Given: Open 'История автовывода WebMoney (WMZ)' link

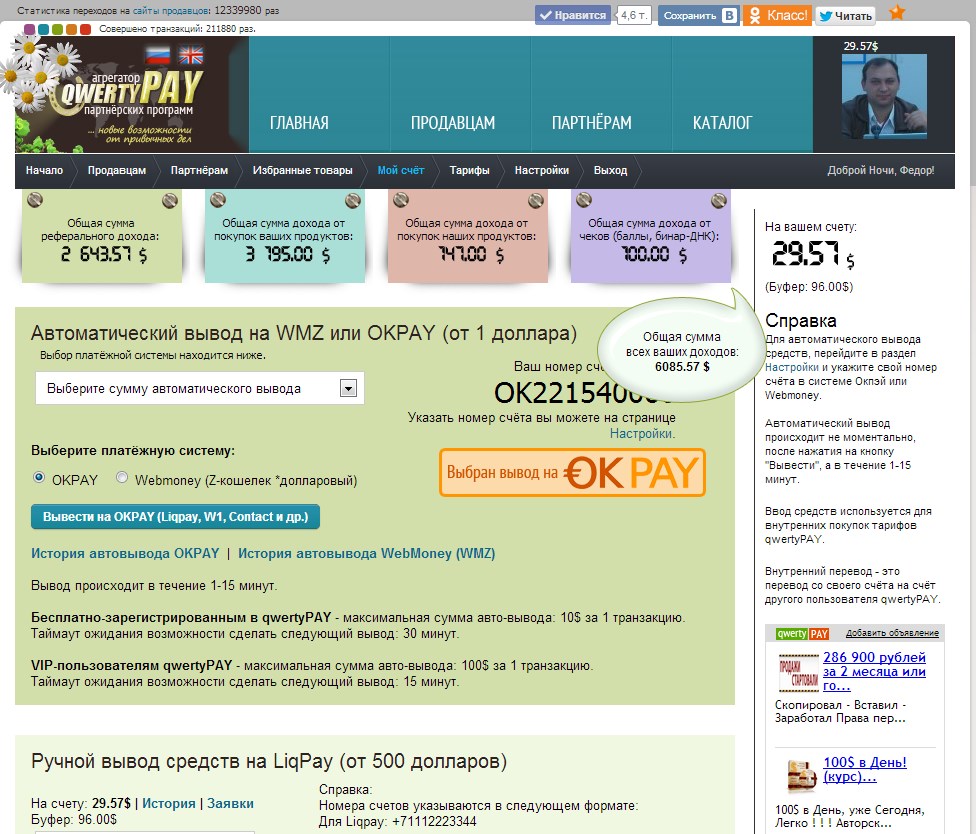Looking at the screenshot, I should pyautogui.click(x=366, y=553).
